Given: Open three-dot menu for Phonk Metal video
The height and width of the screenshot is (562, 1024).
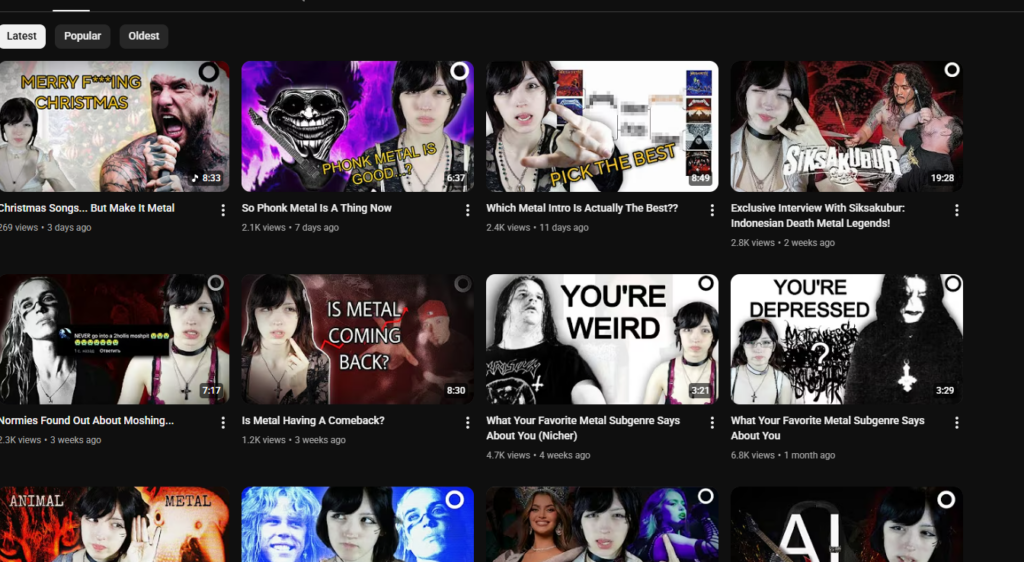Looking at the screenshot, I should click(x=467, y=210).
